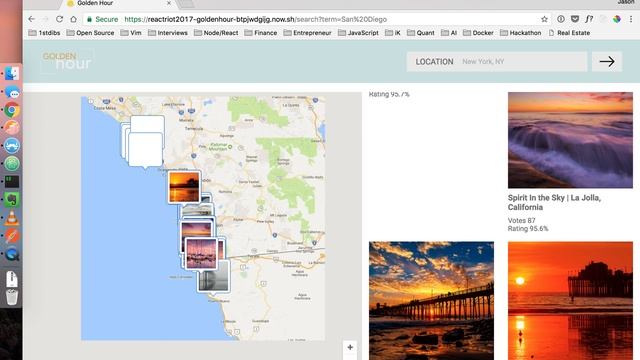Open the Hackathon bookmarks folder
640x360 pixels.
click(521, 33)
